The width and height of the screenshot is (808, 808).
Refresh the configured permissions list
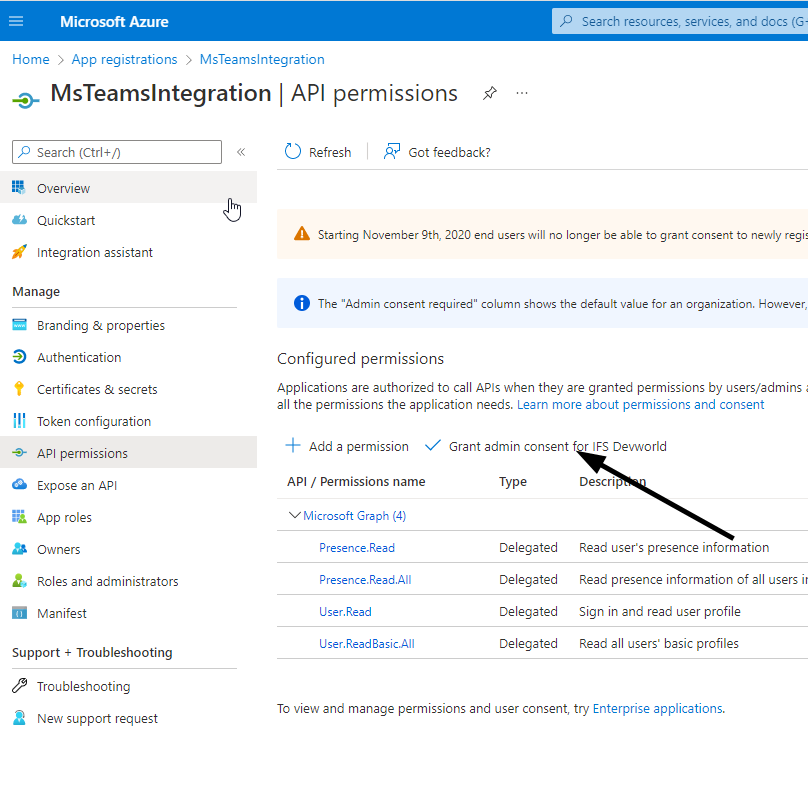(318, 151)
